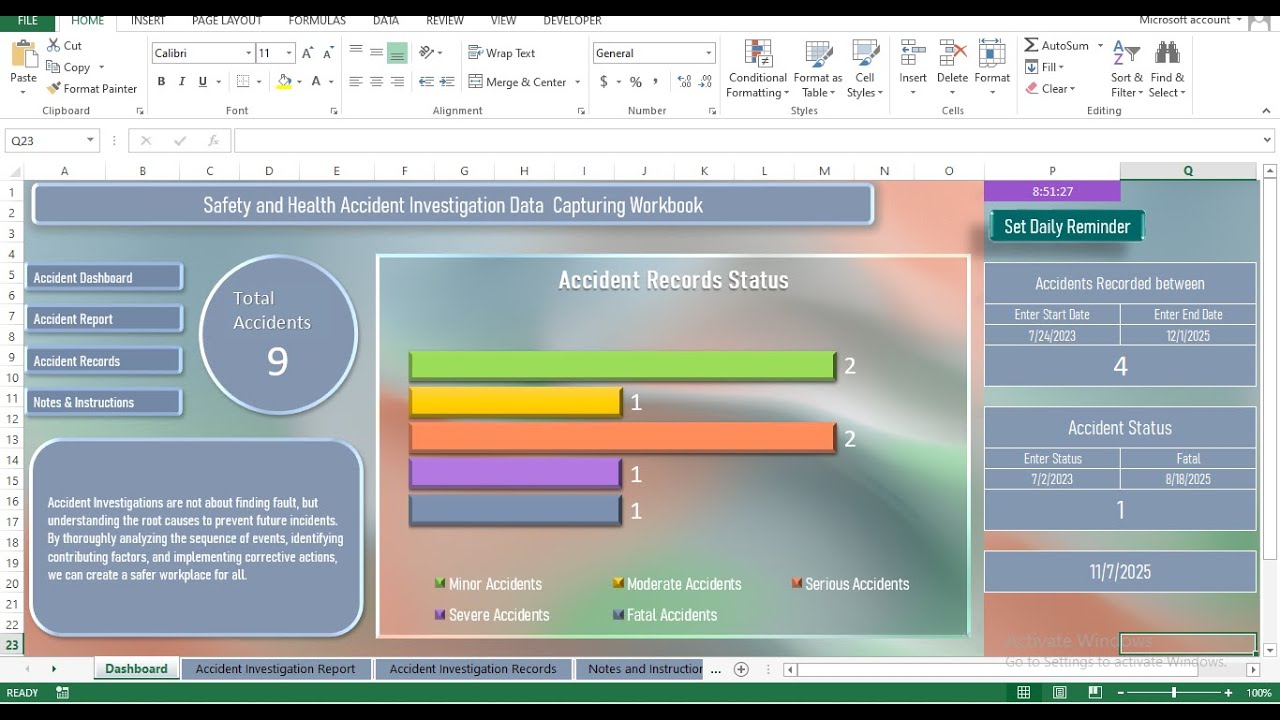Click into the formula bar
Screen dimensions: 1280x720
click(746, 141)
